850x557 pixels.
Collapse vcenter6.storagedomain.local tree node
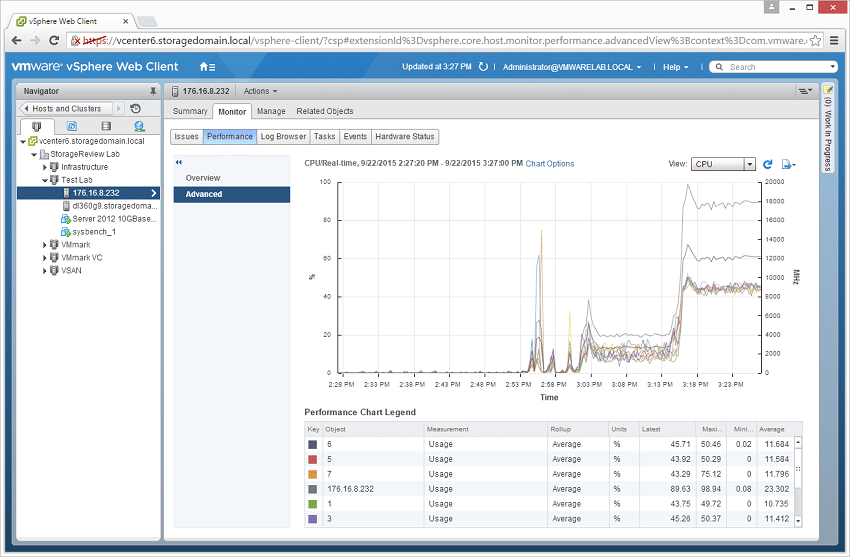point(23,141)
